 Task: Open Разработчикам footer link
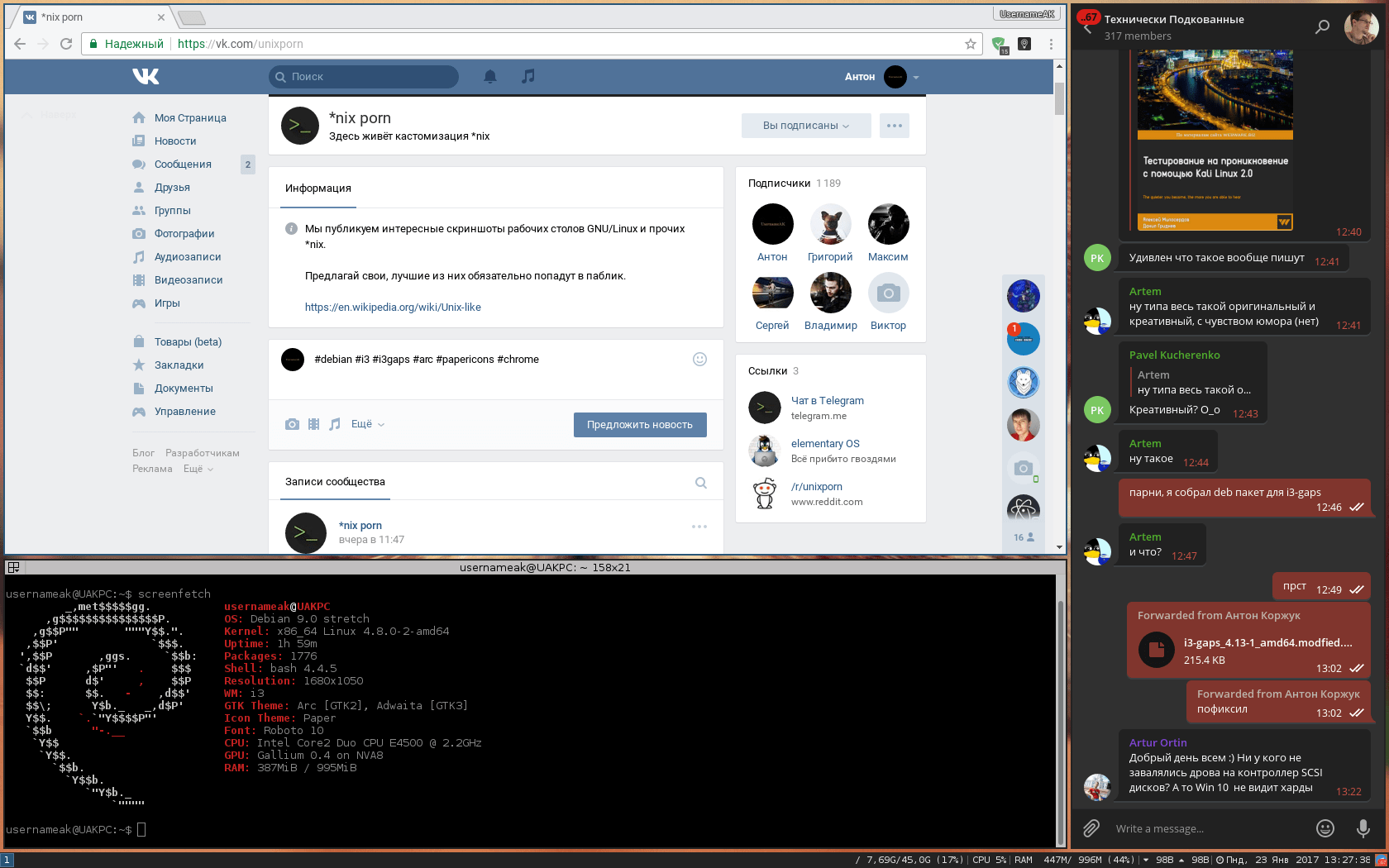pyautogui.click(x=203, y=453)
